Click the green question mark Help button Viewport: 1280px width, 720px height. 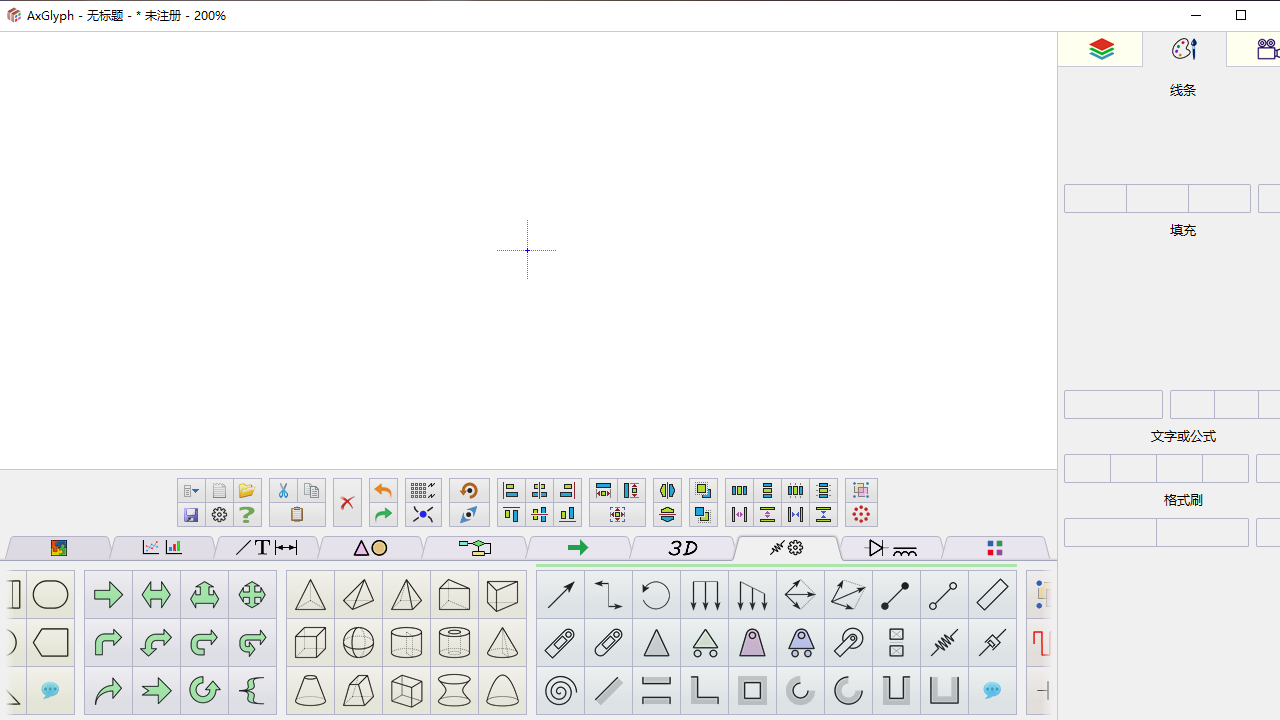coord(246,515)
